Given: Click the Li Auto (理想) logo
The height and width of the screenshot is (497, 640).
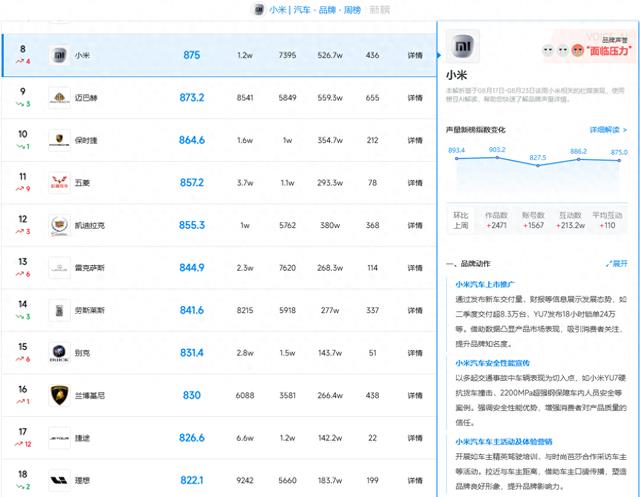Looking at the screenshot, I should (59, 481).
